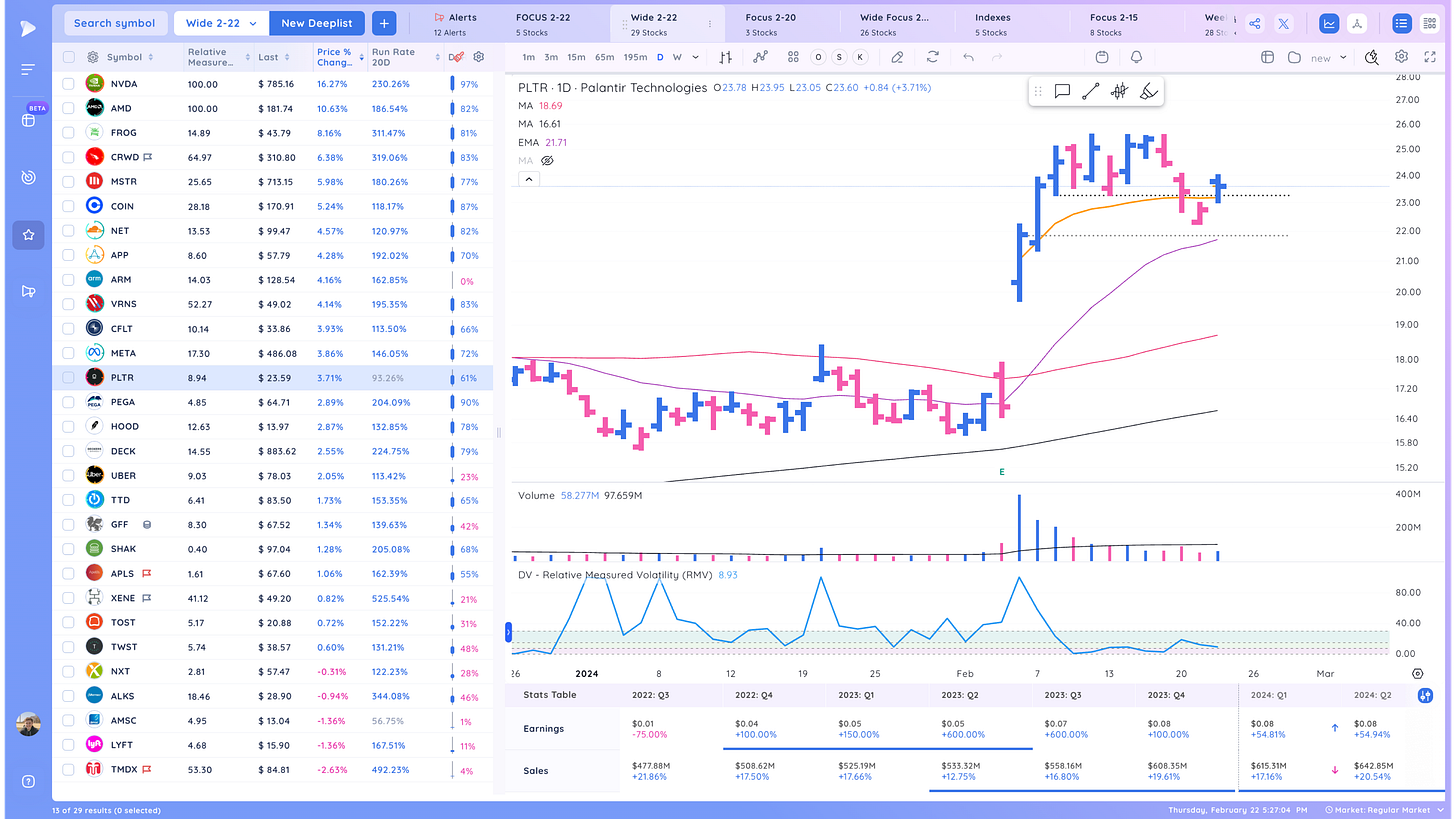The image size is (1456, 819).
Task: Check the NVDA row checkbox
Action: pyautogui.click(x=68, y=84)
